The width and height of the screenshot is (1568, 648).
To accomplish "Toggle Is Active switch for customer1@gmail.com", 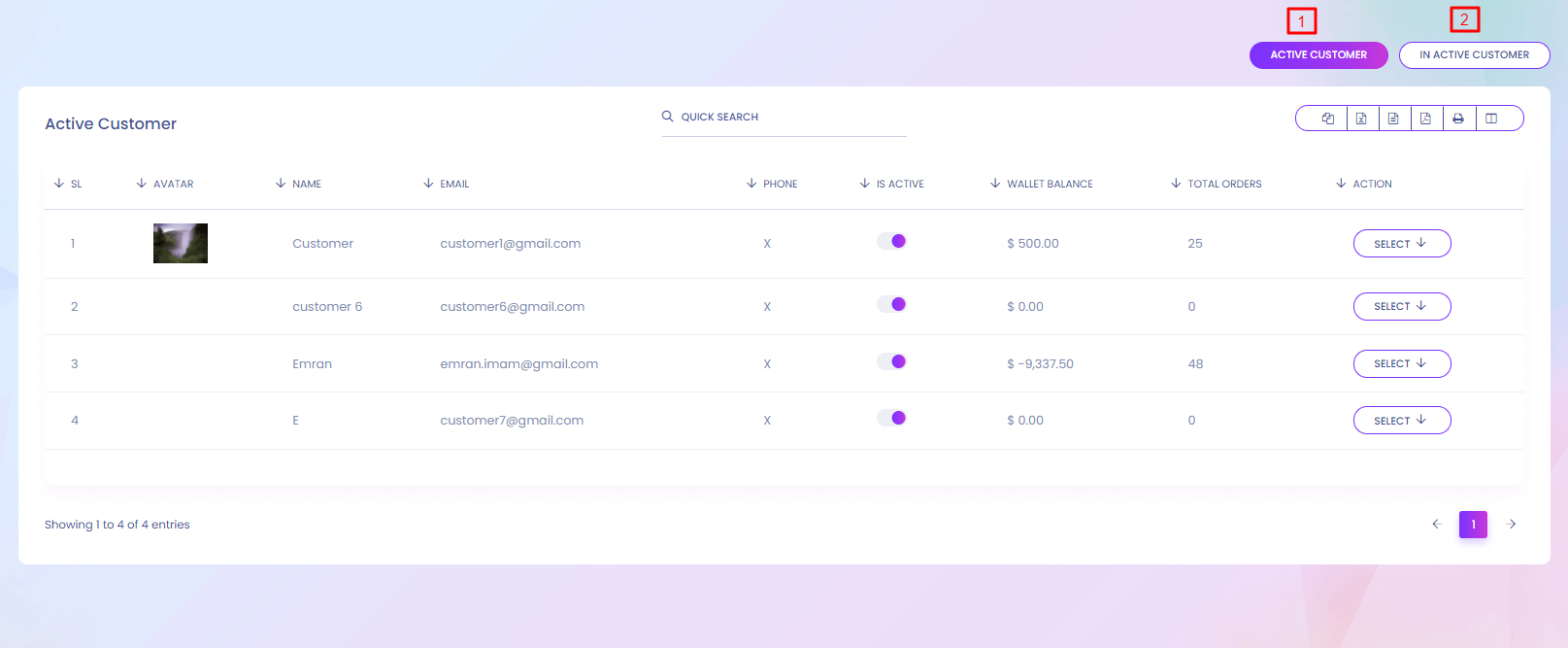I will 891,242.
